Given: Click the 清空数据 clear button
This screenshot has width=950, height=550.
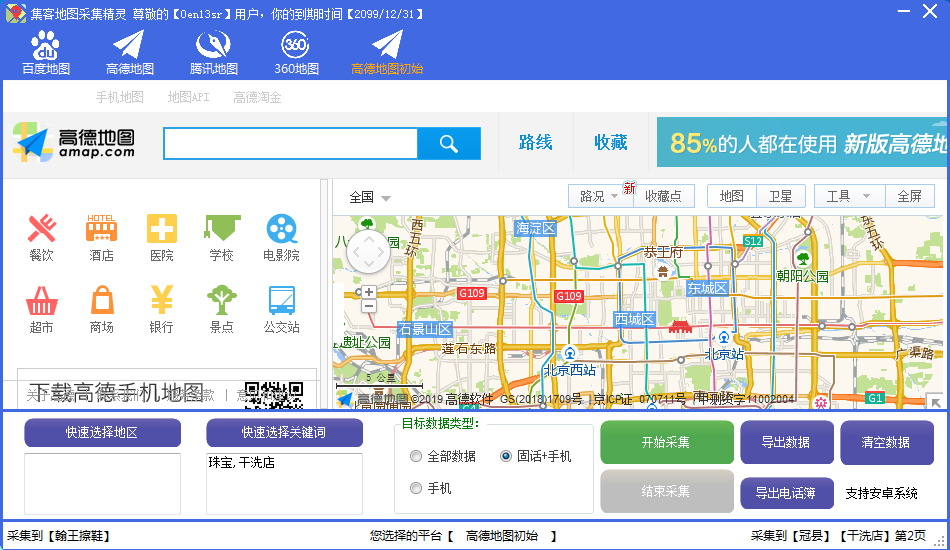Looking at the screenshot, I should (x=886, y=442).
